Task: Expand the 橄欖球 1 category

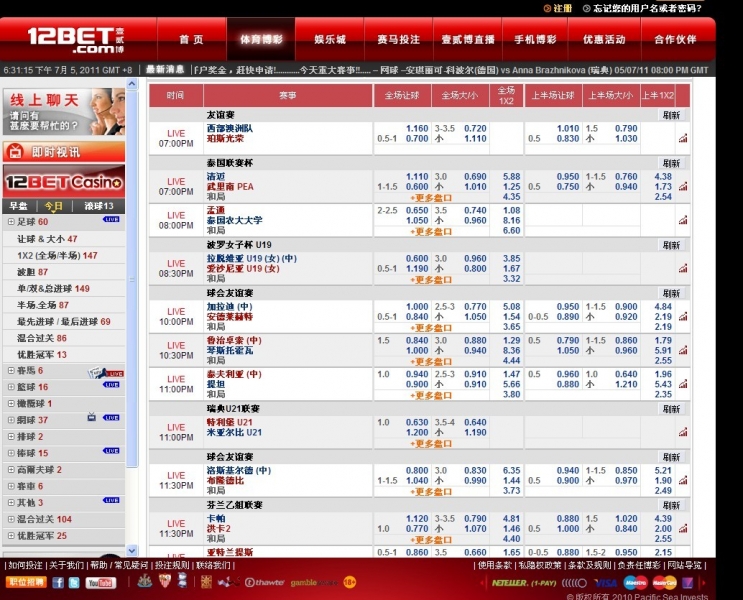Action: point(11,403)
